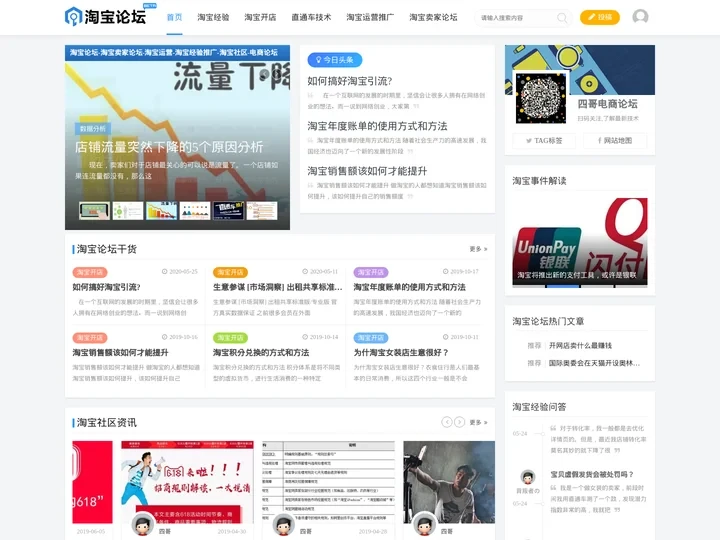This screenshot has width=720, height=540.
Task: Open the 618来啦 news card image
Action: [187, 482]
